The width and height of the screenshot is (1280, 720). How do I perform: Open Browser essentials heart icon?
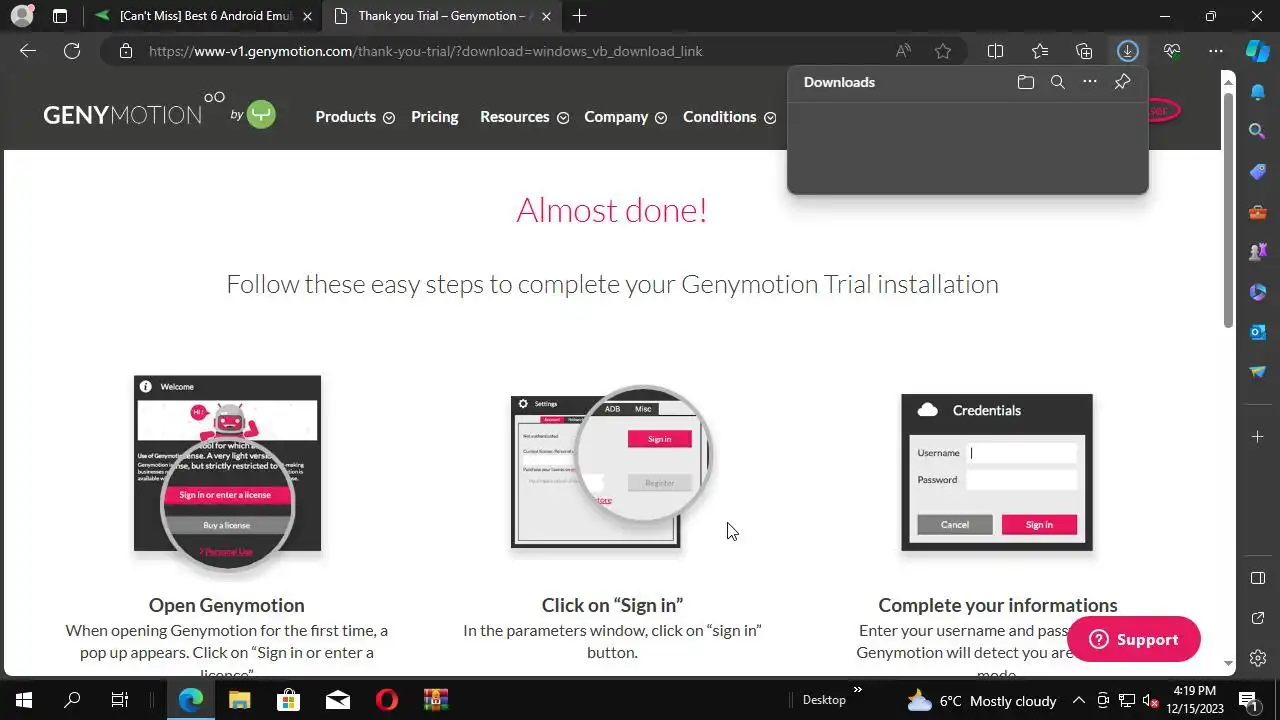click(x=1172, y=51)
